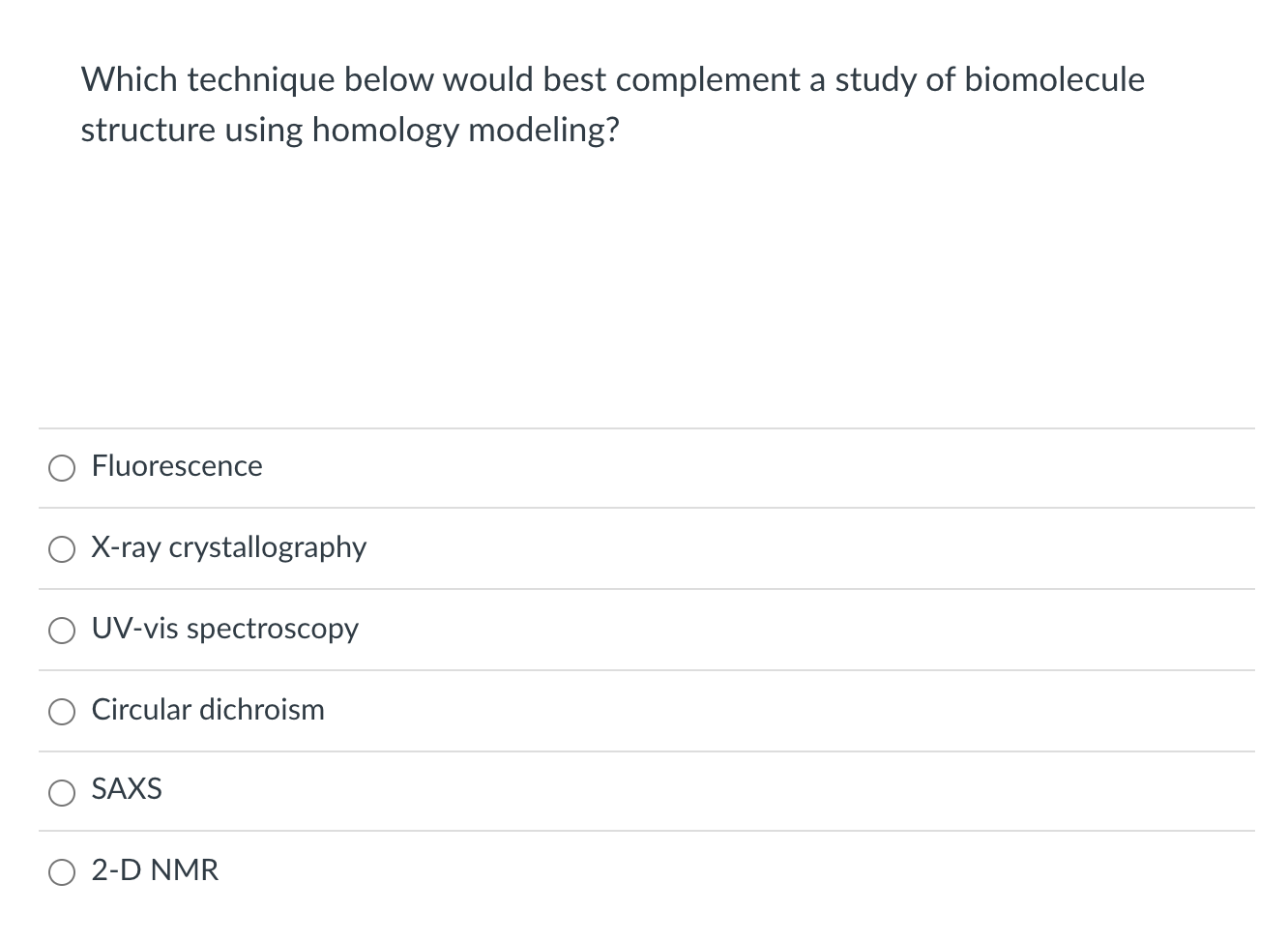The height and width of the screenshot is (942, 1288).
Task: Click the word "modeling?" ending the question
Action: [x=543, y=131]
